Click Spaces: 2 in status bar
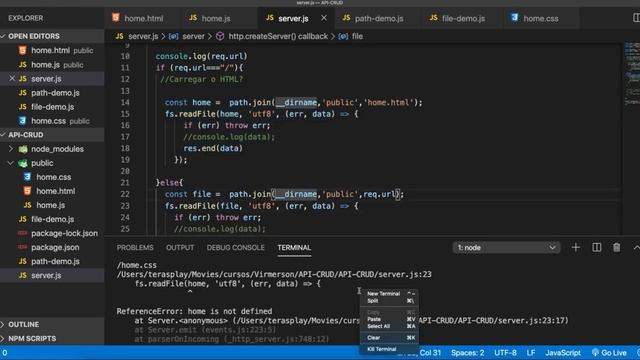Viewport: 640px width, 360px height. 468,353
